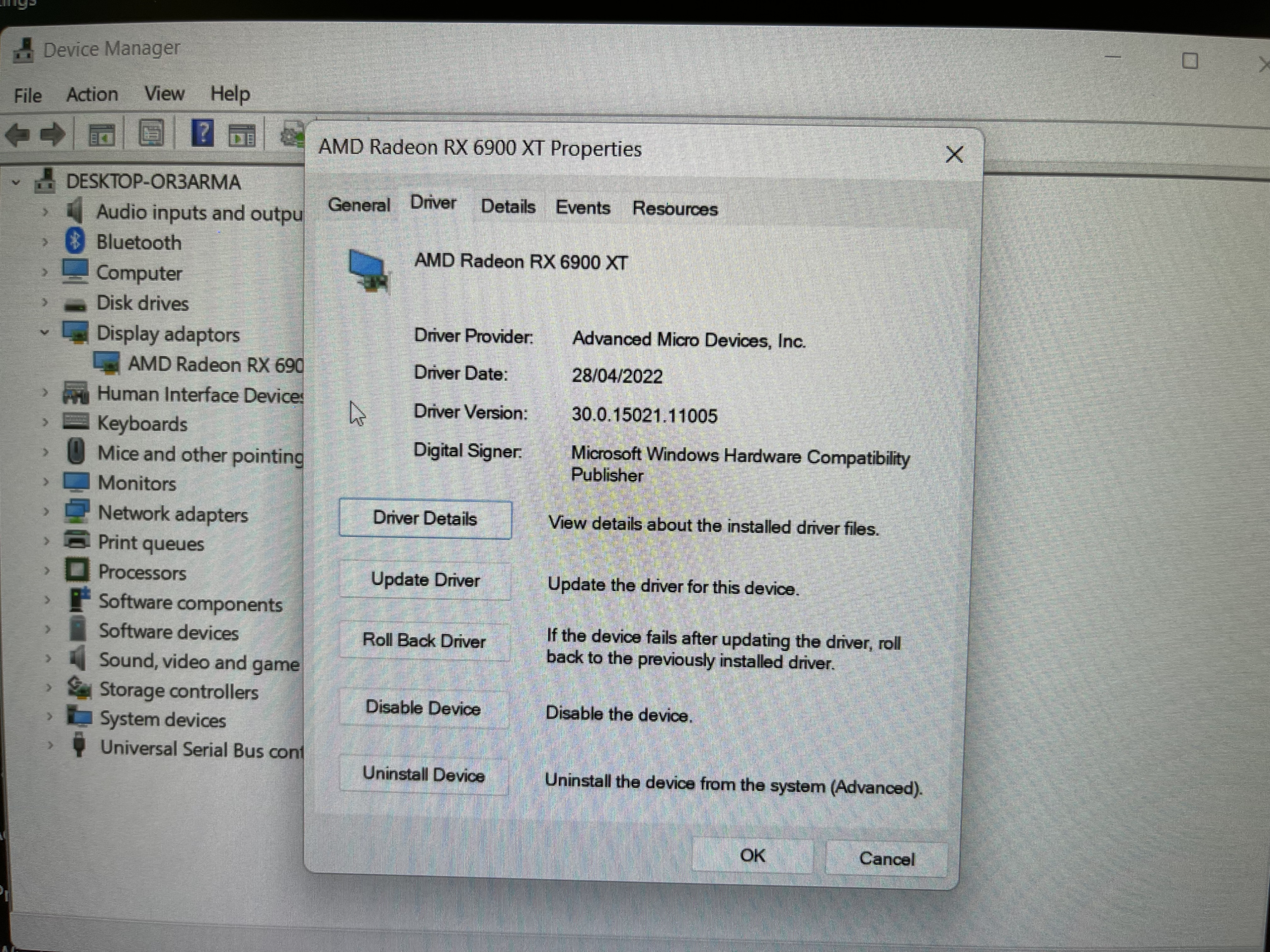Click the Forward arrow toolbar icon
This screenshot has height=952, width=1270.
[x=53, y=135]
